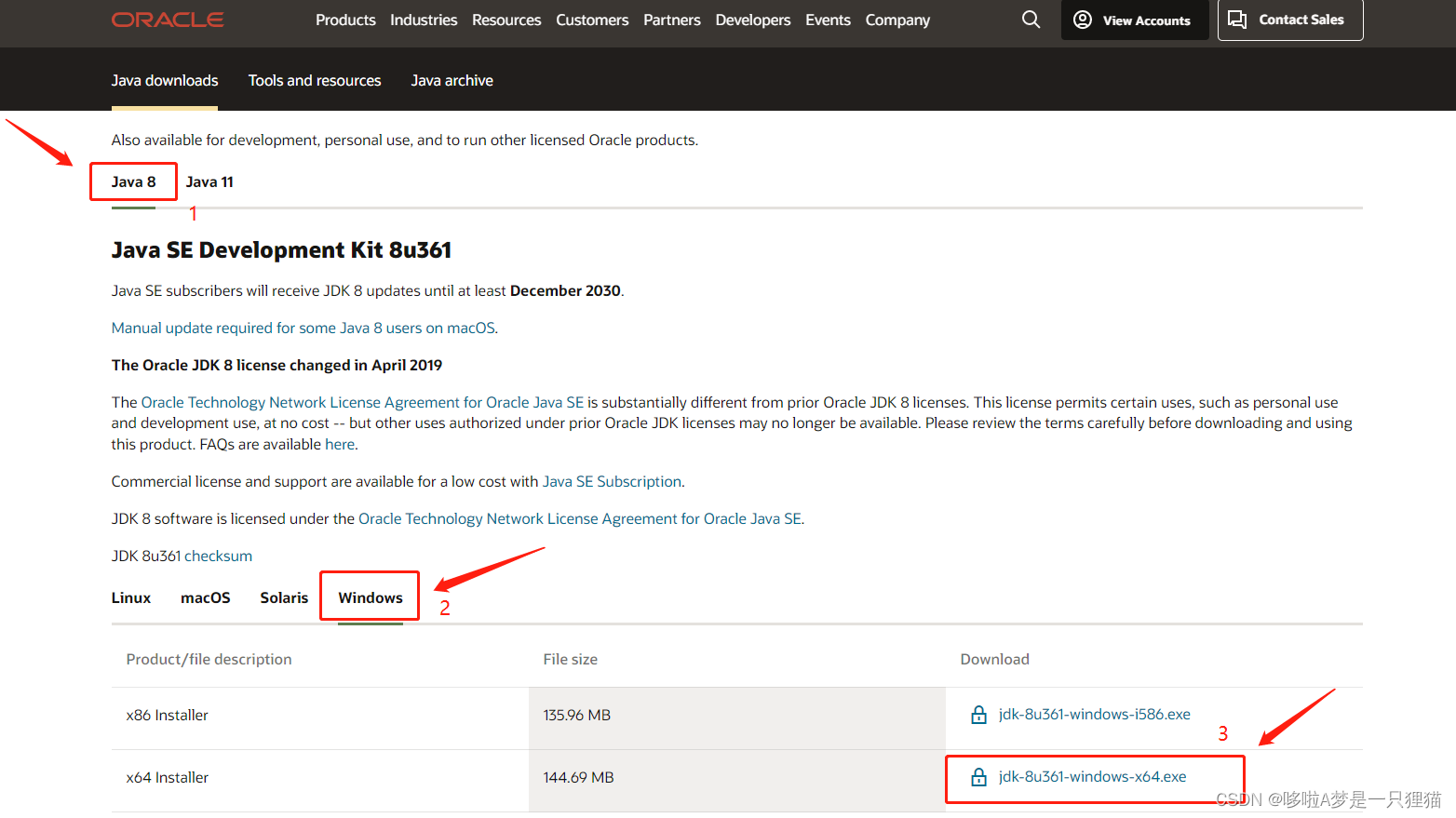Open the Java SE Subscription link
Viewport: 1456px width, 818px height.
[612, 481]
